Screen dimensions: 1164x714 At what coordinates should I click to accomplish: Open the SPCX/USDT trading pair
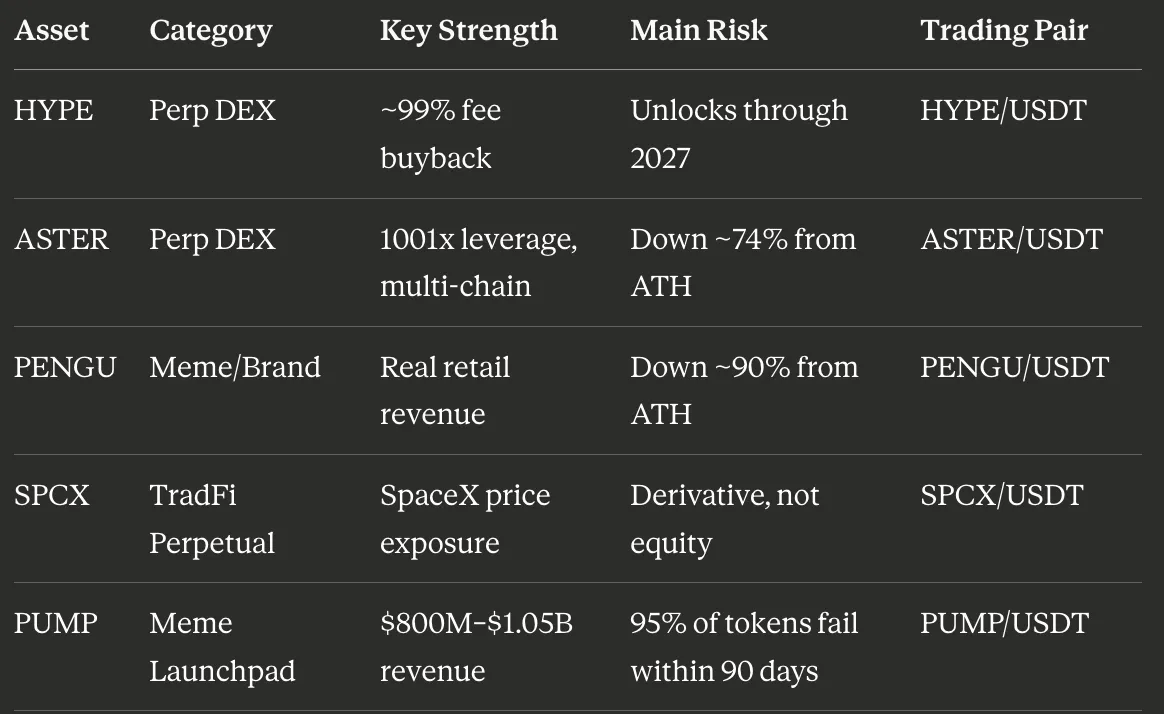point(1001,495)
